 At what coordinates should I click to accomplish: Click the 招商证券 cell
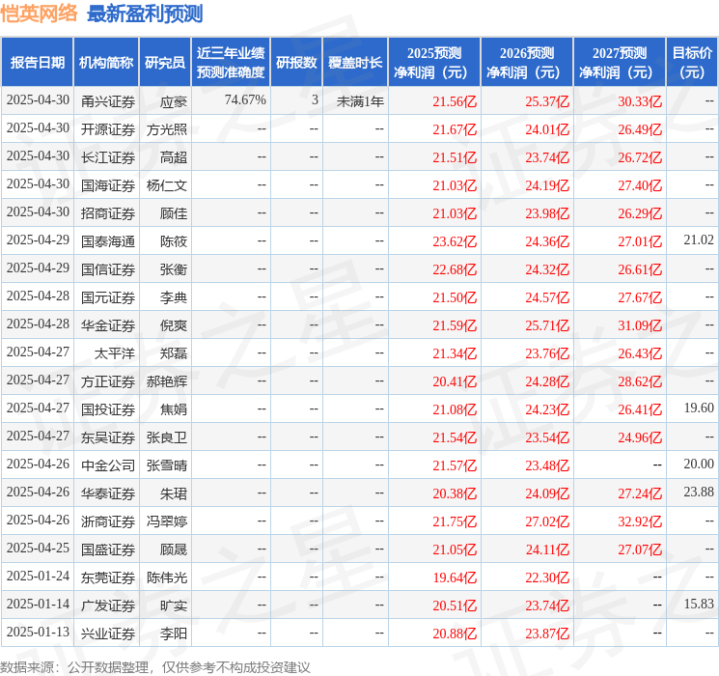pos(108,213)
